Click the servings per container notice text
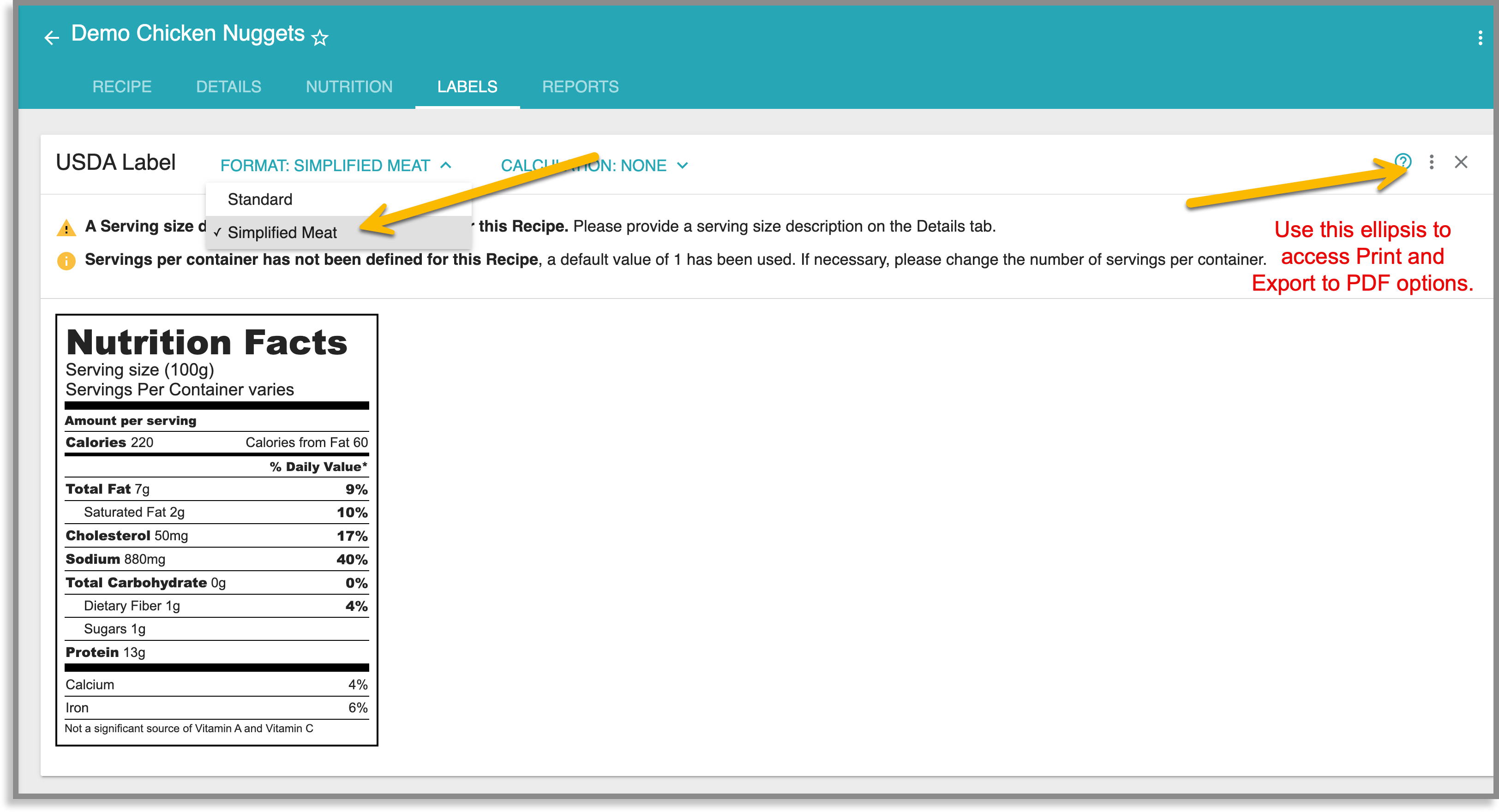1499x812 pixels. pos(675,260)
